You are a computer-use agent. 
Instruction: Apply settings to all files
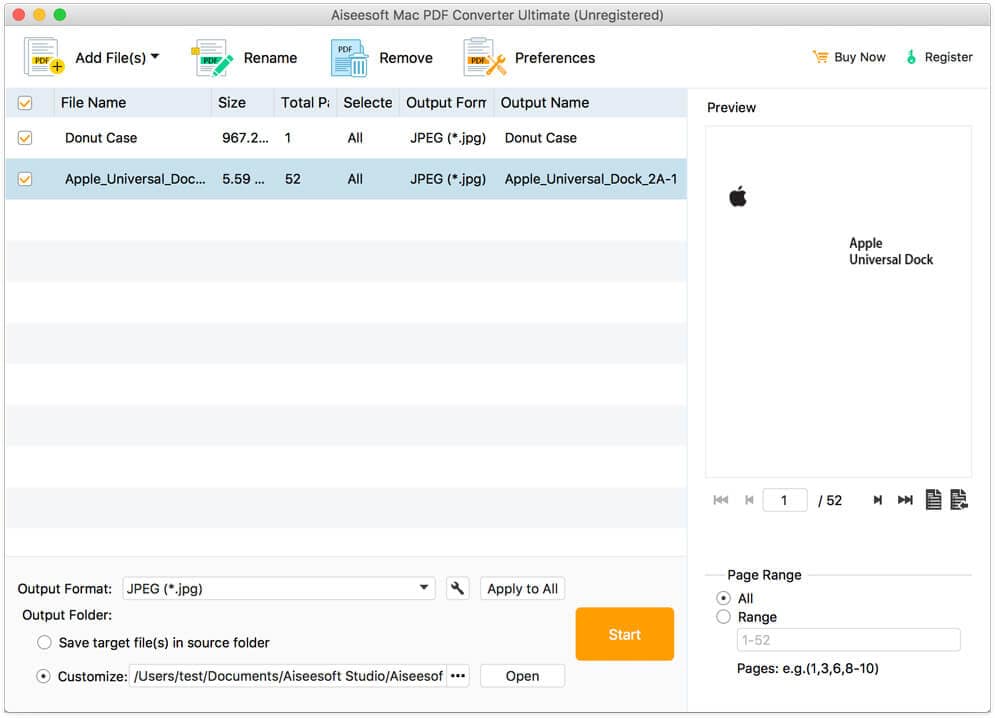[522, 588]
